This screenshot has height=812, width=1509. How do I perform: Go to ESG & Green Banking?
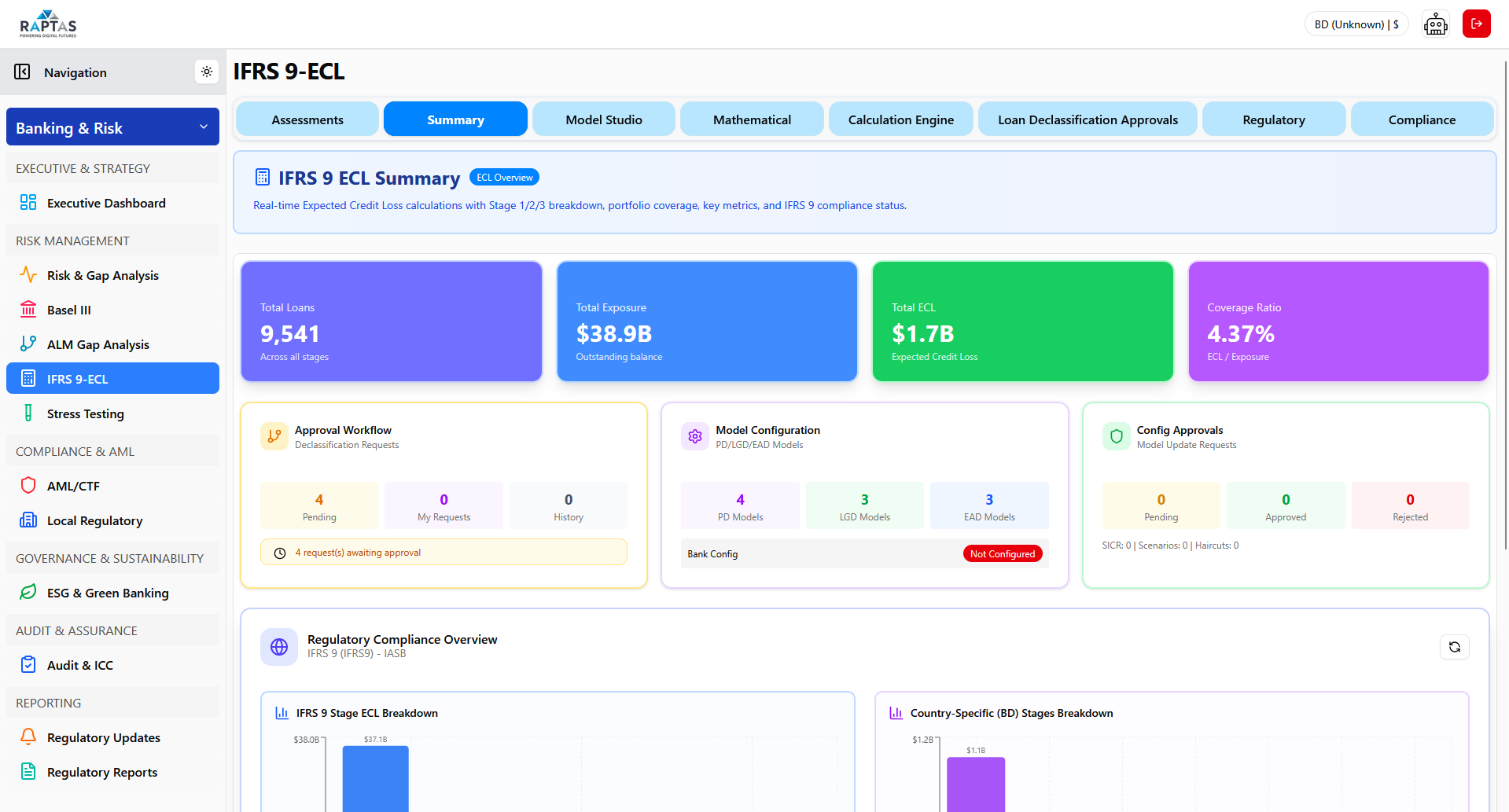coord(112,593)
